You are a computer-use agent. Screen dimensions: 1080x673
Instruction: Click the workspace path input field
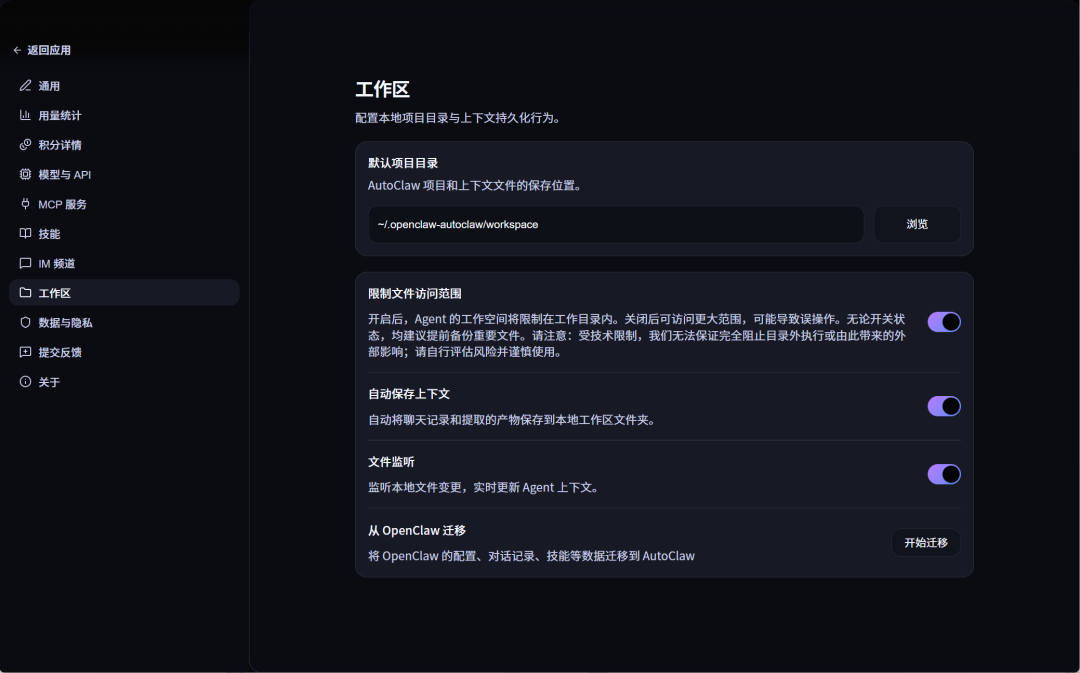click(x=616, y=225)
